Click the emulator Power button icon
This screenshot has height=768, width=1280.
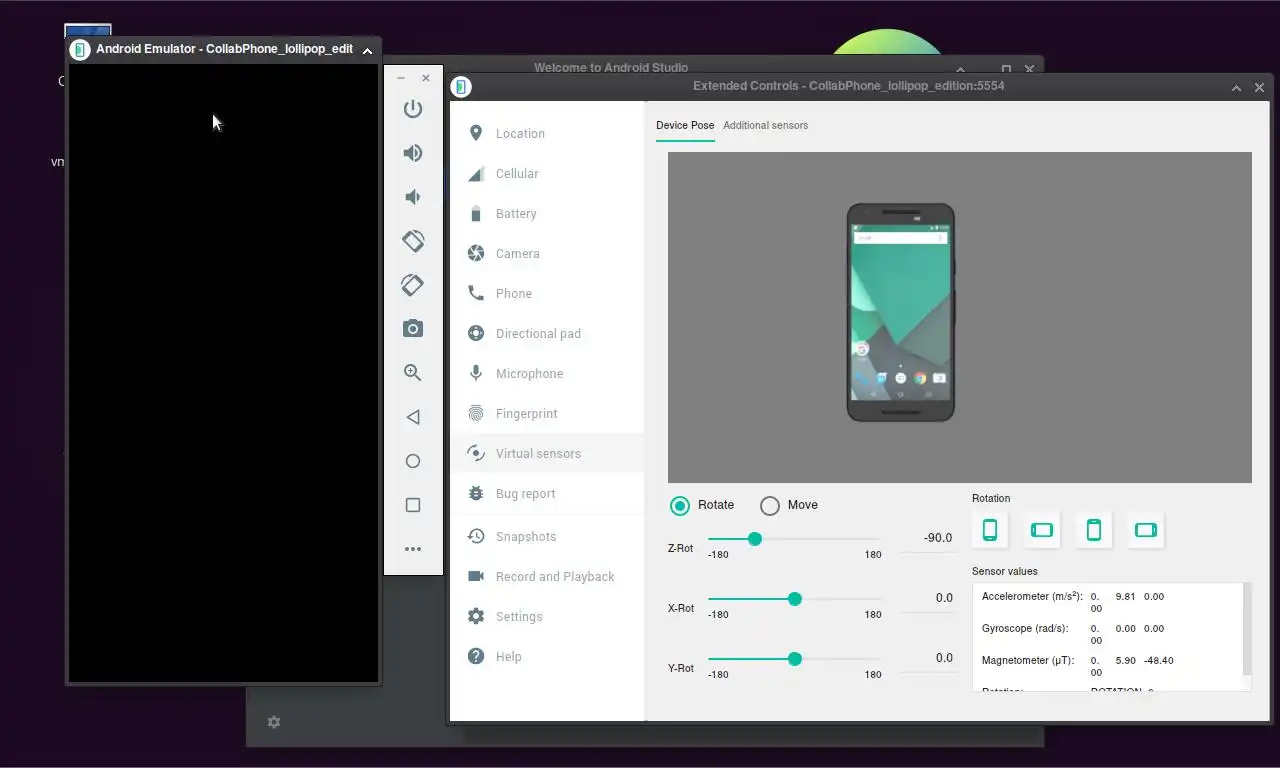[413, 109]
